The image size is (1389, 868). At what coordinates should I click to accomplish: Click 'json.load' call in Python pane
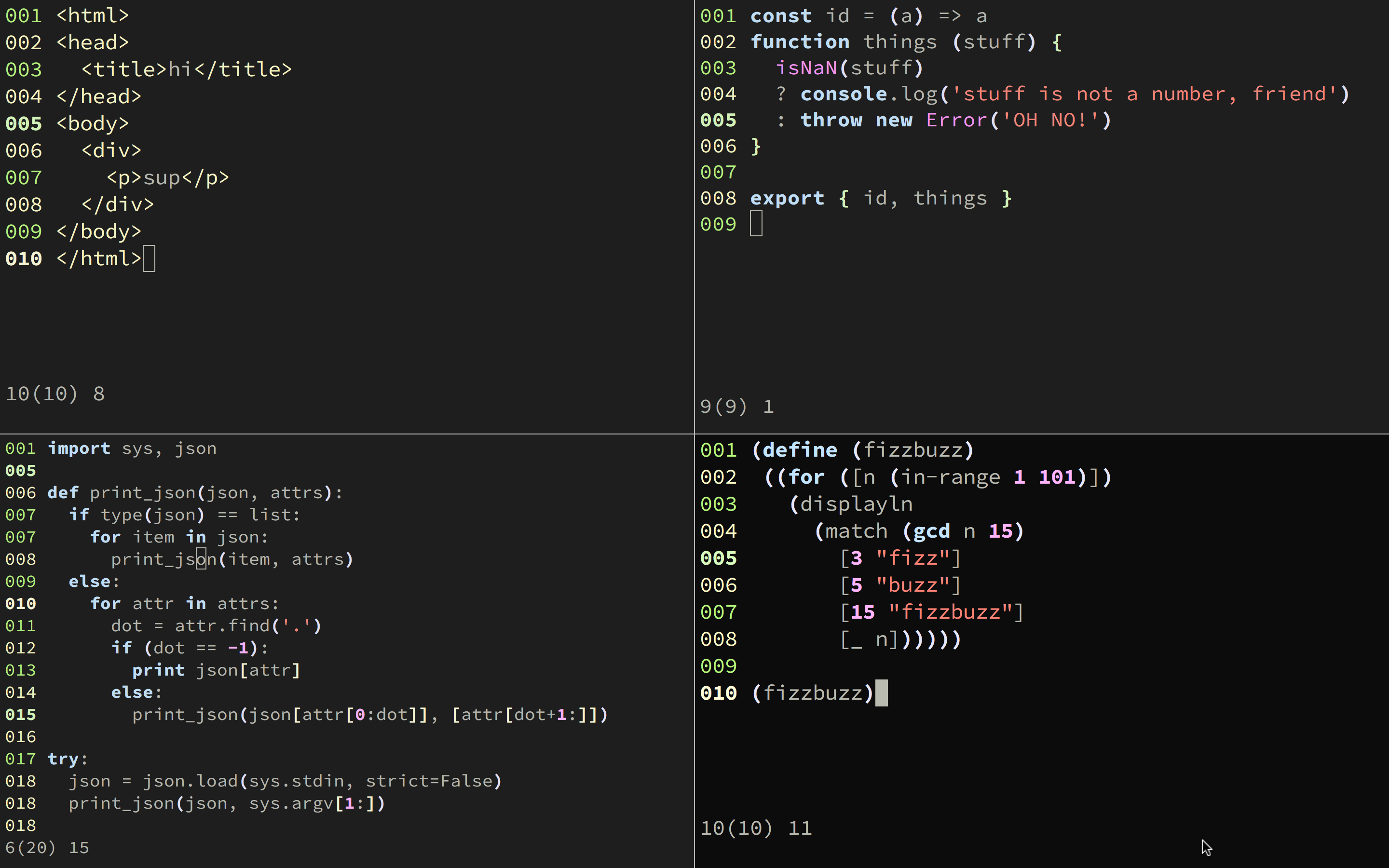tap(191, 781)
